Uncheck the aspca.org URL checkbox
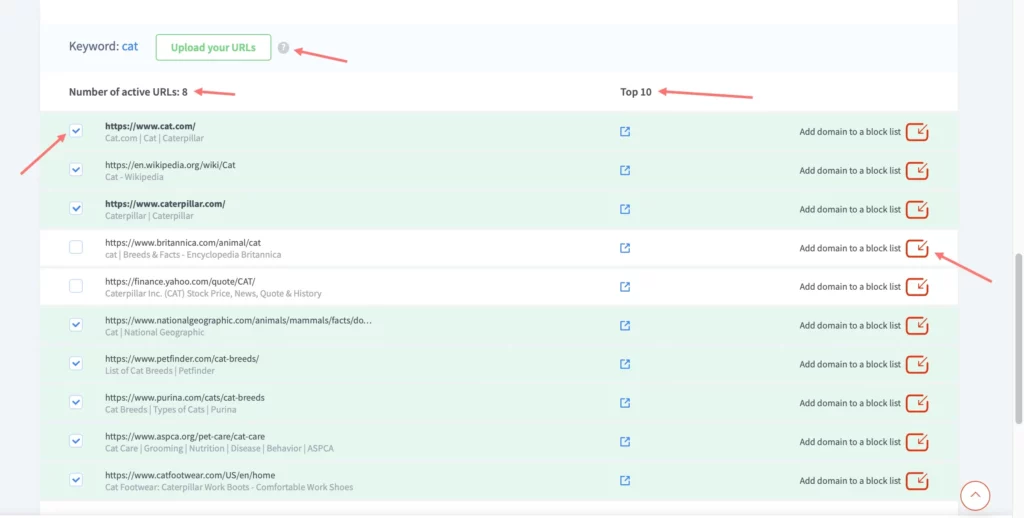The image size is (1024, 518). point(76,441)
